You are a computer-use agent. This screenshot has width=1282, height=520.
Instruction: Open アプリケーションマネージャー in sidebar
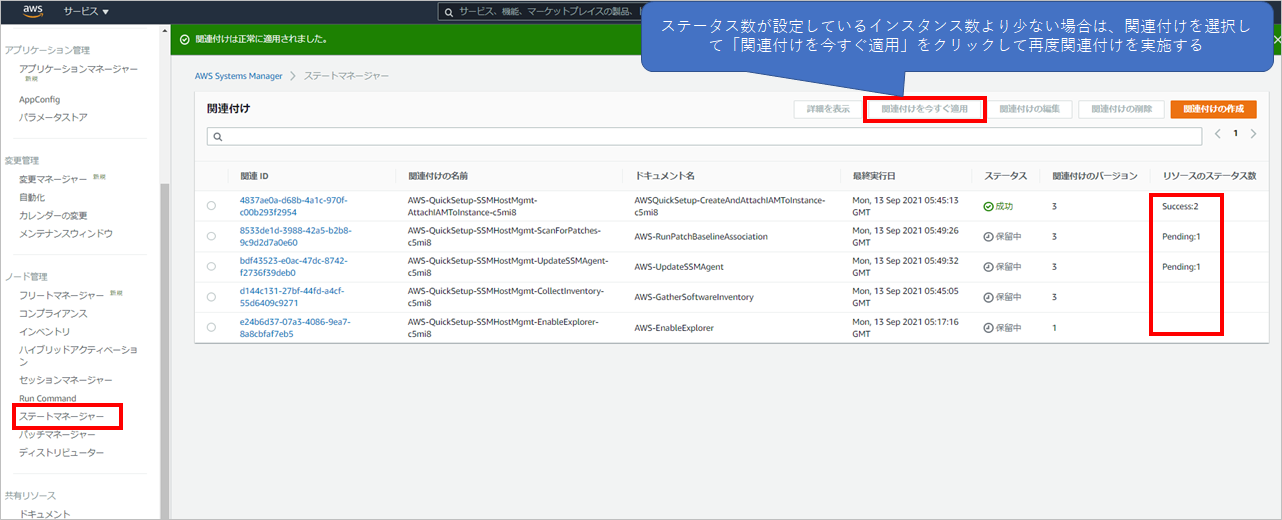[x=79, y=69]
